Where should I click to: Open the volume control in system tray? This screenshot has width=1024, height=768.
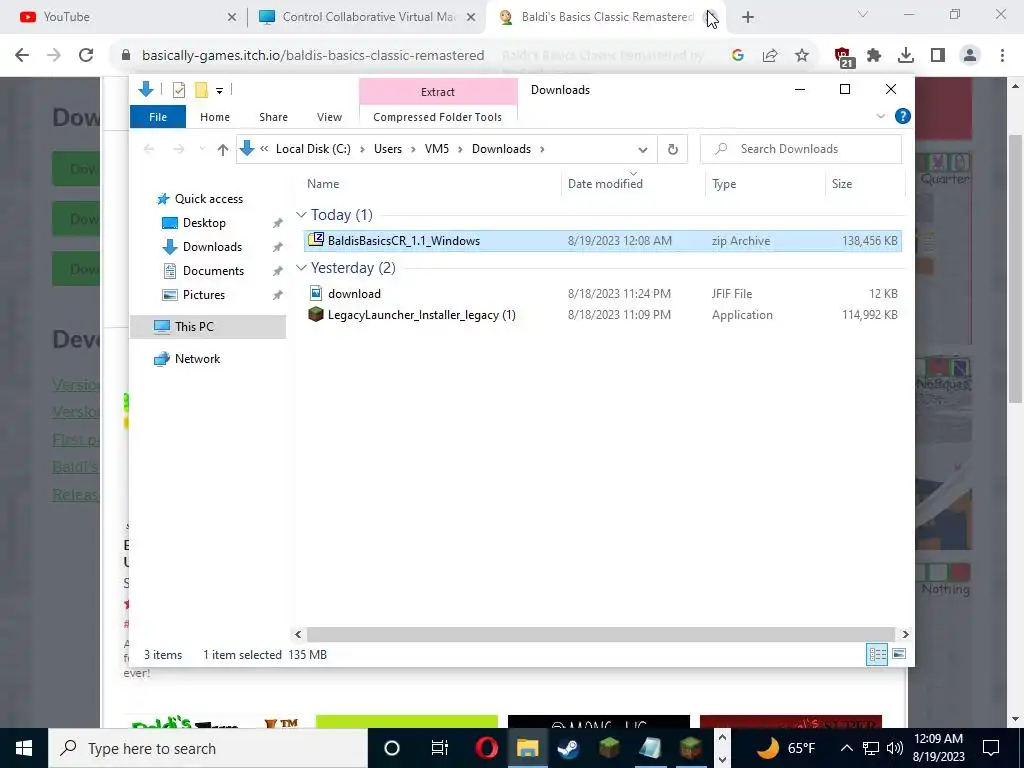(895, 748)
